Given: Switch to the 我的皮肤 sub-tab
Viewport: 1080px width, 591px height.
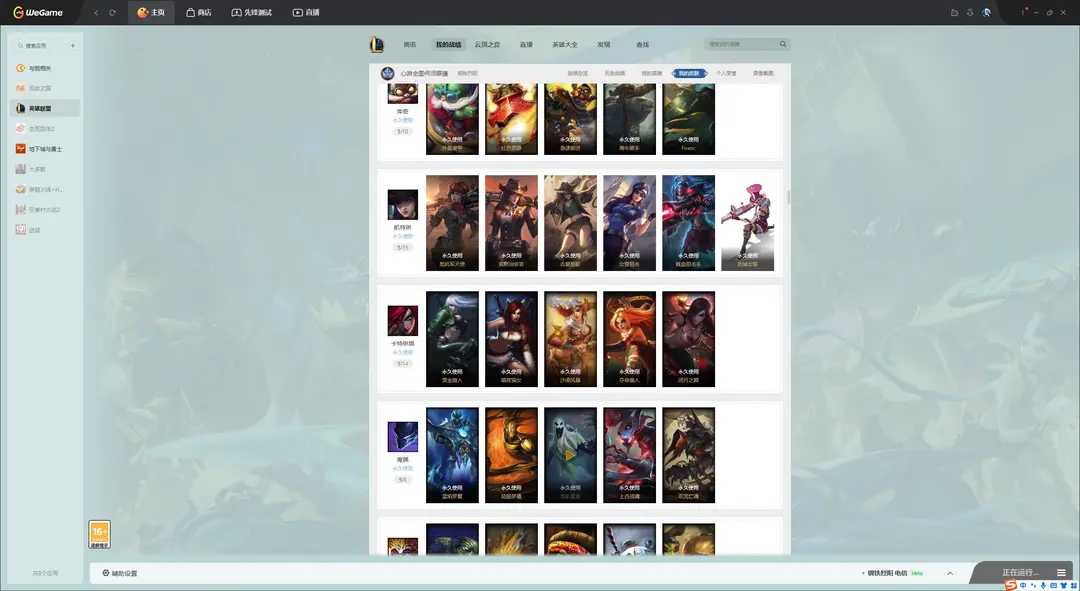Looking at the screenshot, I should tap(689, 73).
